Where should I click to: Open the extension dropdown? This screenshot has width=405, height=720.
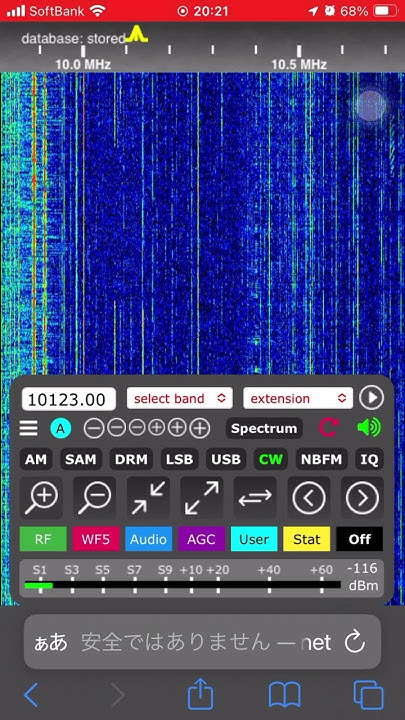[298, 398]
